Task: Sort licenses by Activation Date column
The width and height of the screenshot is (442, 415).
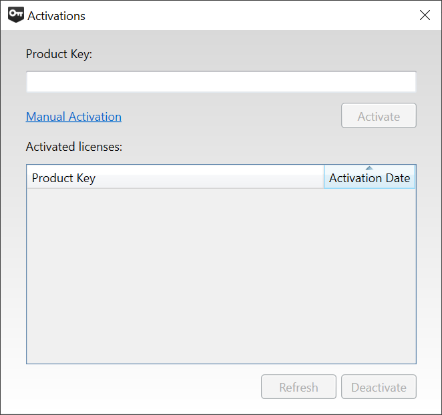Action: [370, 177]
